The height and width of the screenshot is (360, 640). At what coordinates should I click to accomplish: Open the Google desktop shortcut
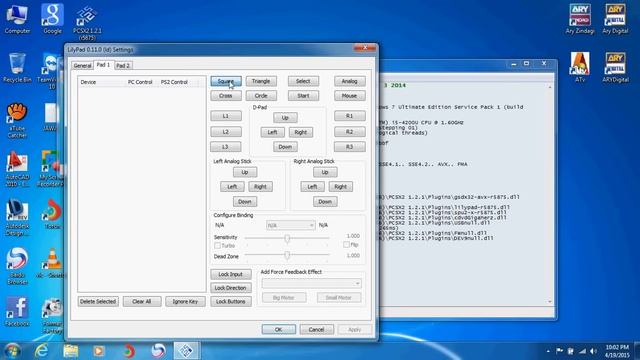click(x=52, y=19)
